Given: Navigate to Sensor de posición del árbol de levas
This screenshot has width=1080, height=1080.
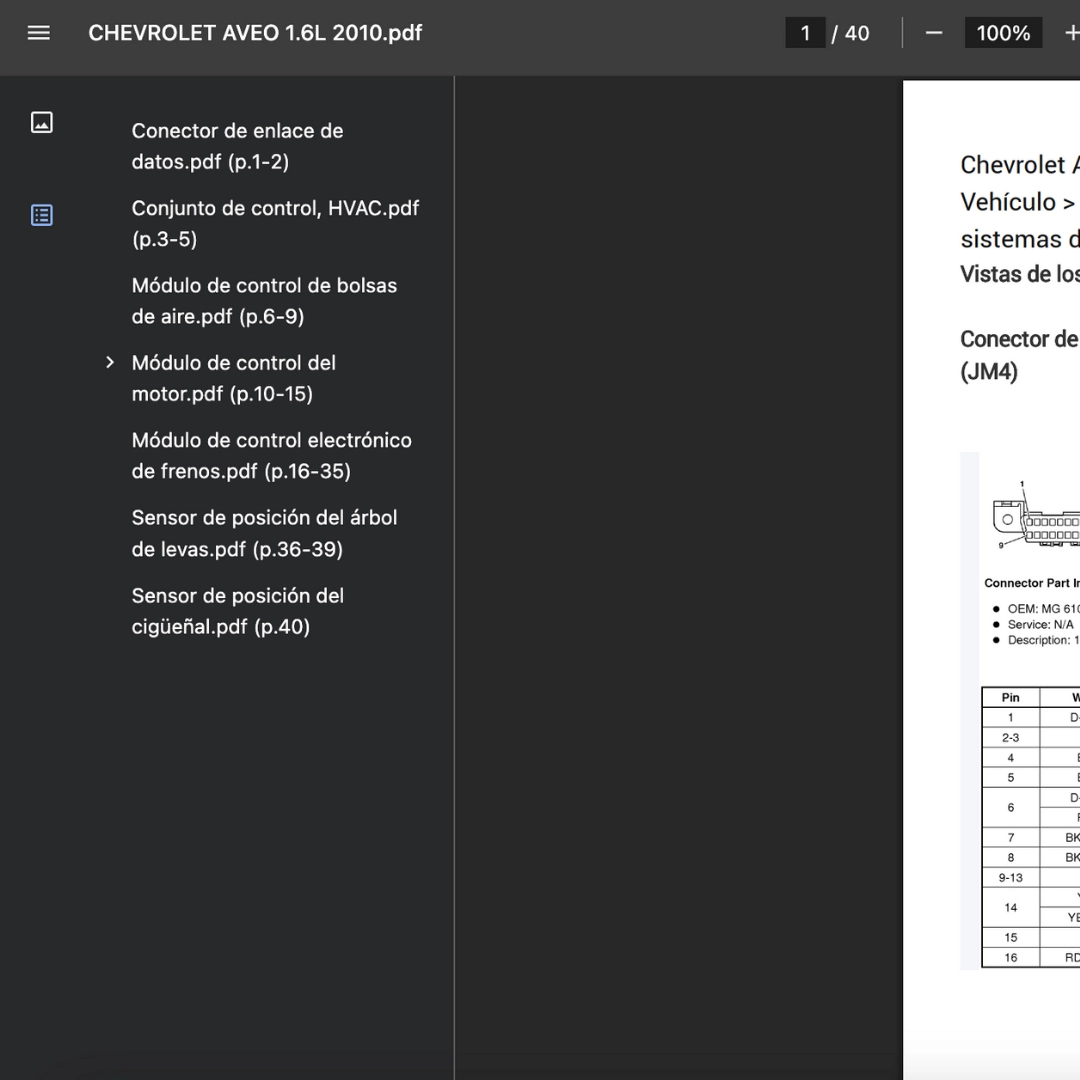Looking at the screenshot, I should (264, 533).
